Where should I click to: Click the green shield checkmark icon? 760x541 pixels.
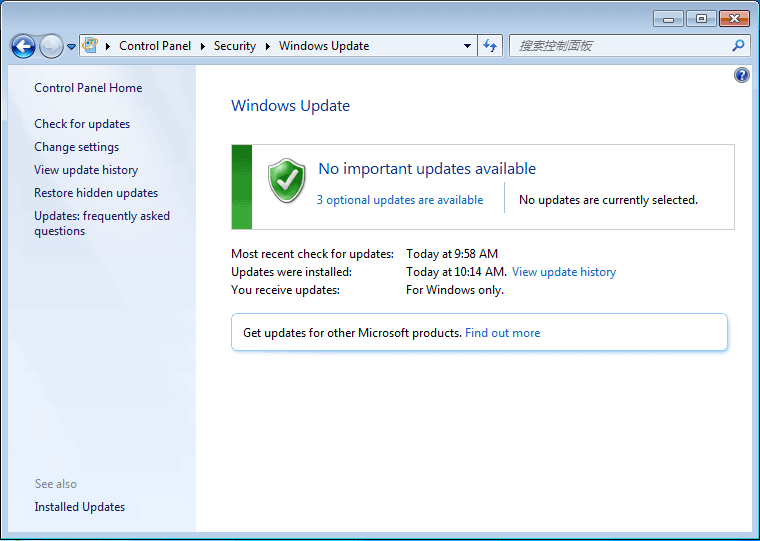[x=286, y=180]
